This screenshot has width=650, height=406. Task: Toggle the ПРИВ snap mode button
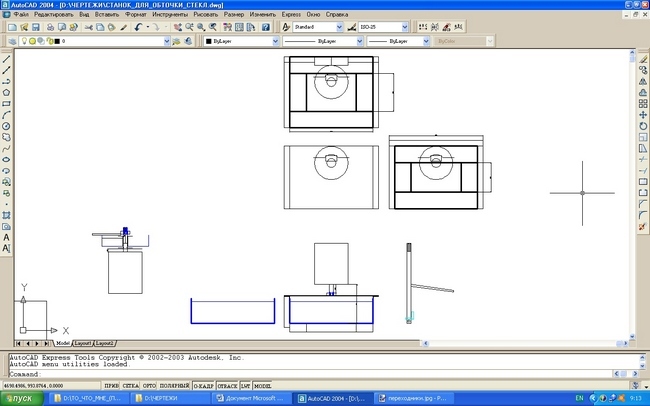click(x=111, y=386)
